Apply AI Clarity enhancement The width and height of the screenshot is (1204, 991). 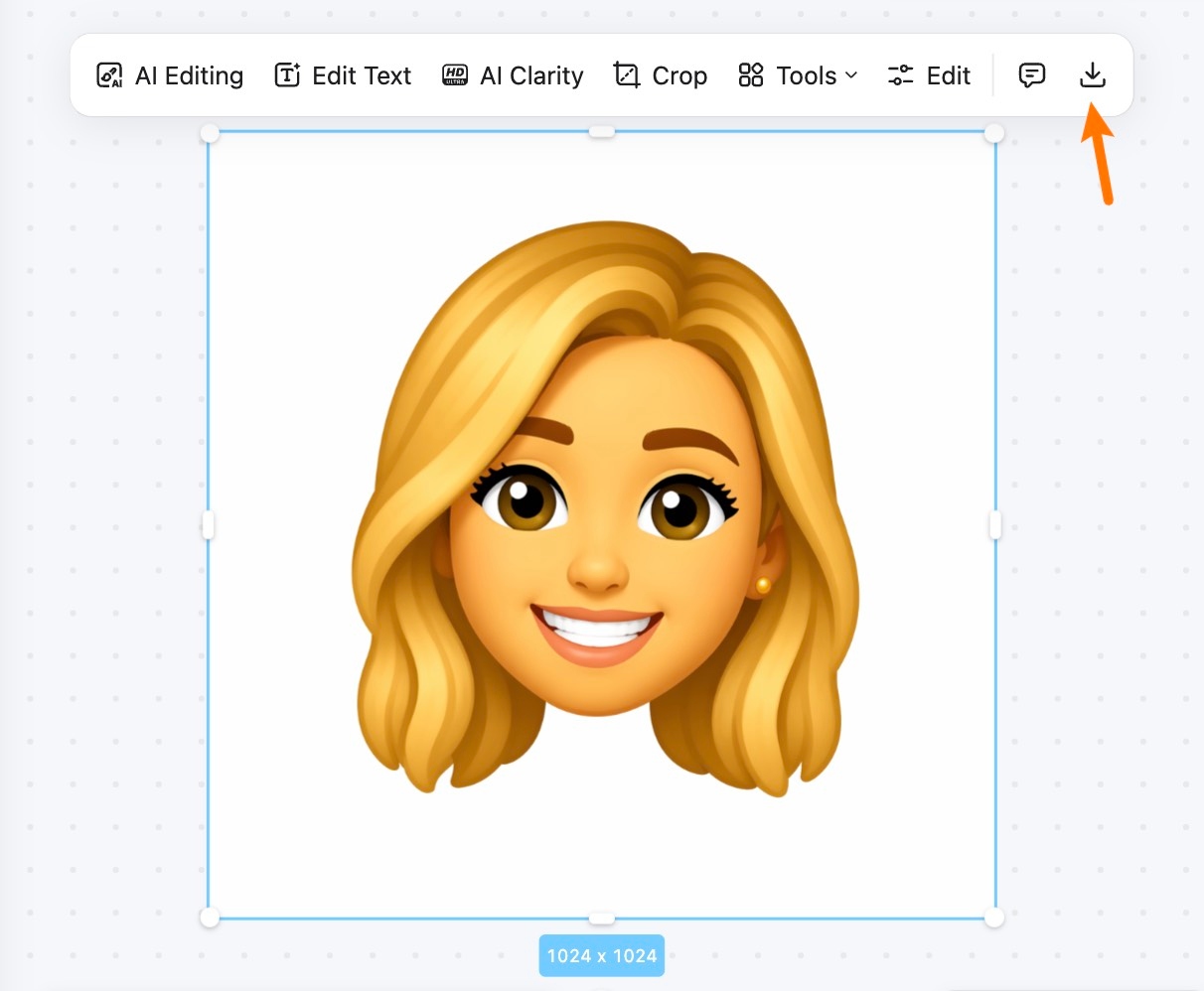click(x=513, y=75)
